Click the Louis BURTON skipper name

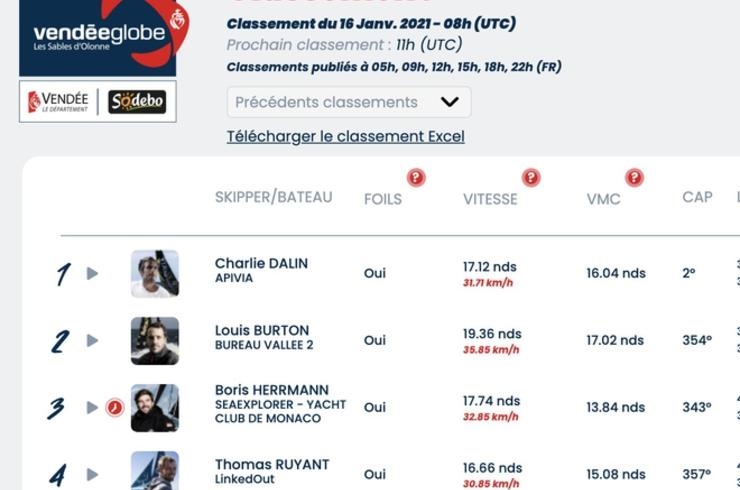[x=262, y=330]
